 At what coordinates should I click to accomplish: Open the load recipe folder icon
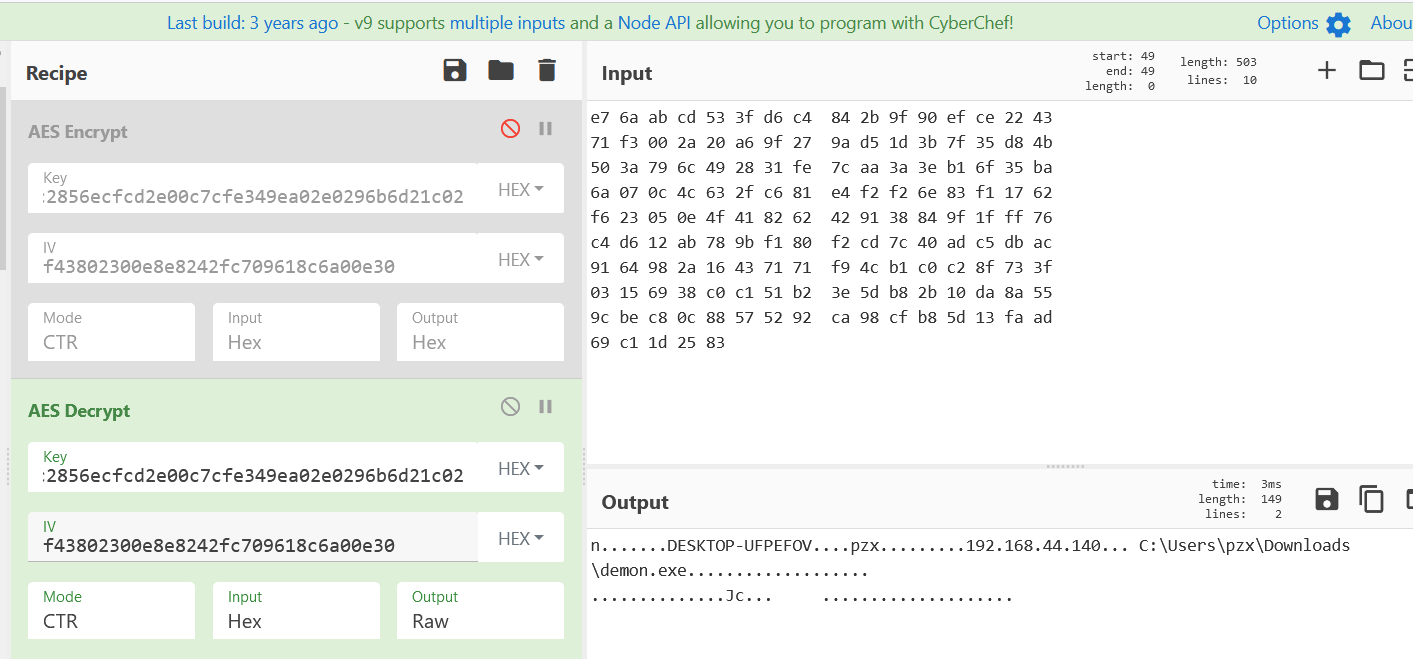(500, 70)
